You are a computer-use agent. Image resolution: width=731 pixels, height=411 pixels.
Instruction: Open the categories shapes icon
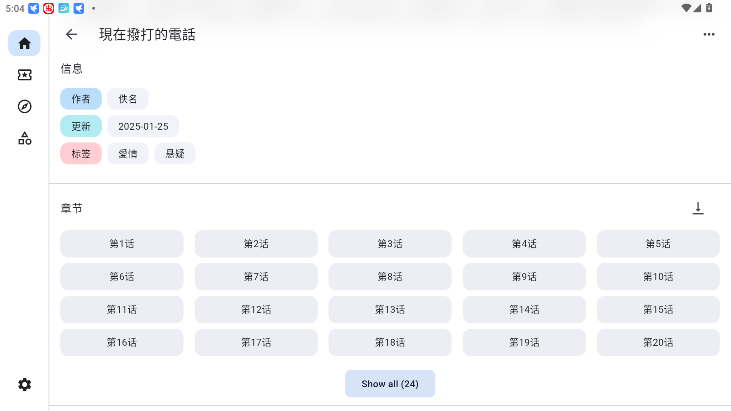(24, 138)
